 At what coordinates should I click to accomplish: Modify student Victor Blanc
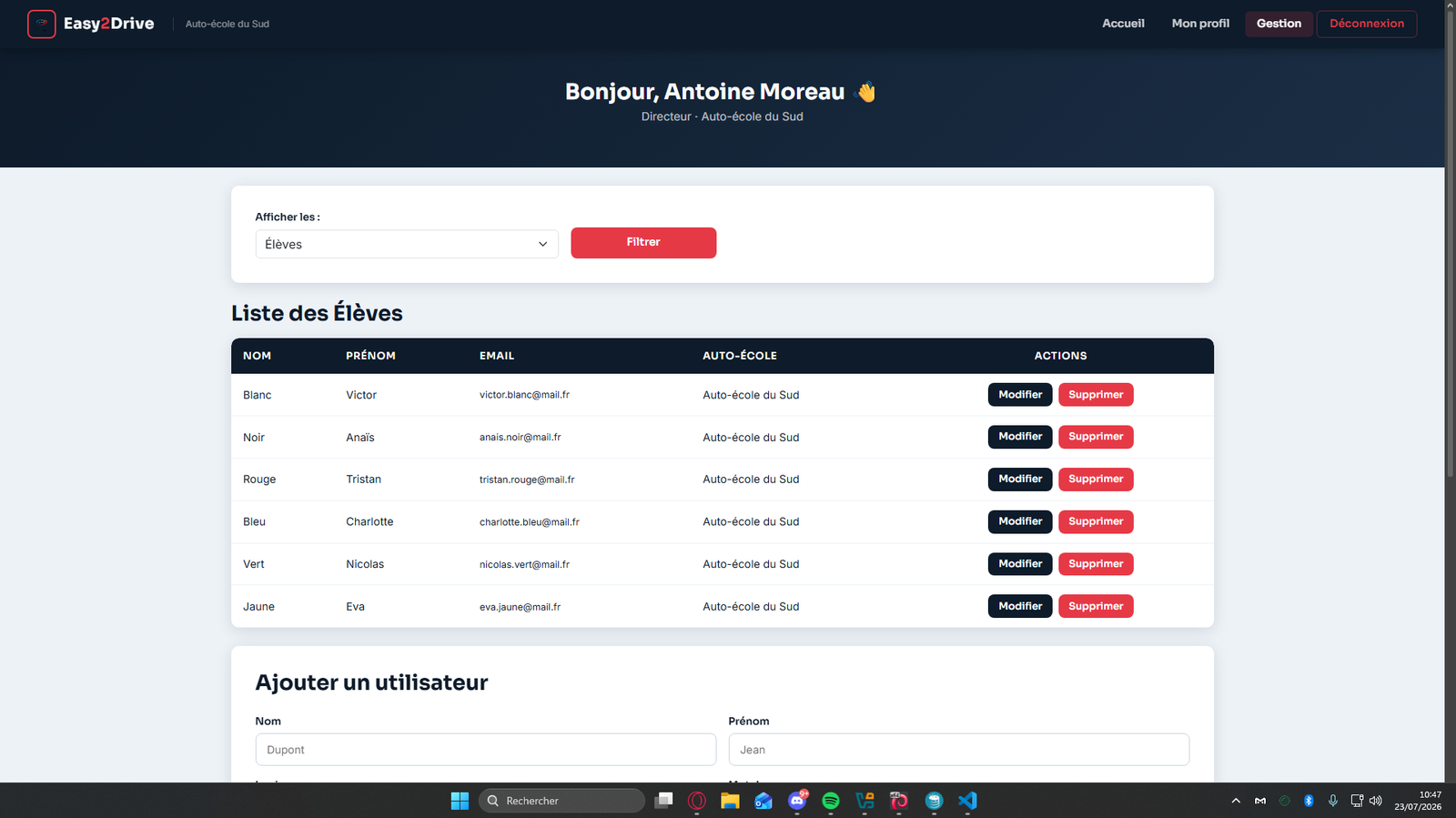[x=1020, y=395]
